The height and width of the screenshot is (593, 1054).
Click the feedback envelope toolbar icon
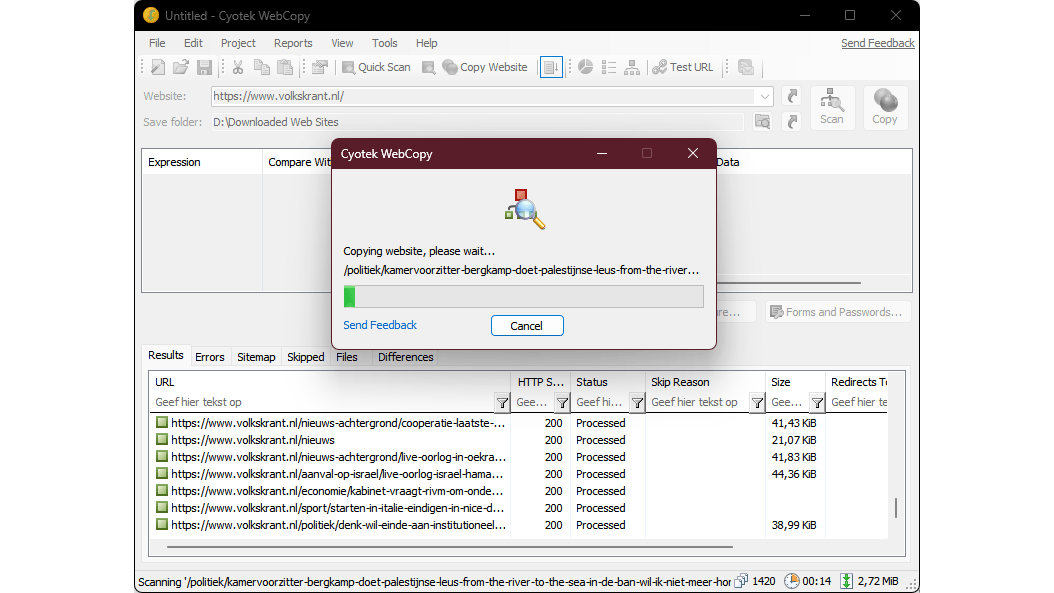[x=745, y=67]
